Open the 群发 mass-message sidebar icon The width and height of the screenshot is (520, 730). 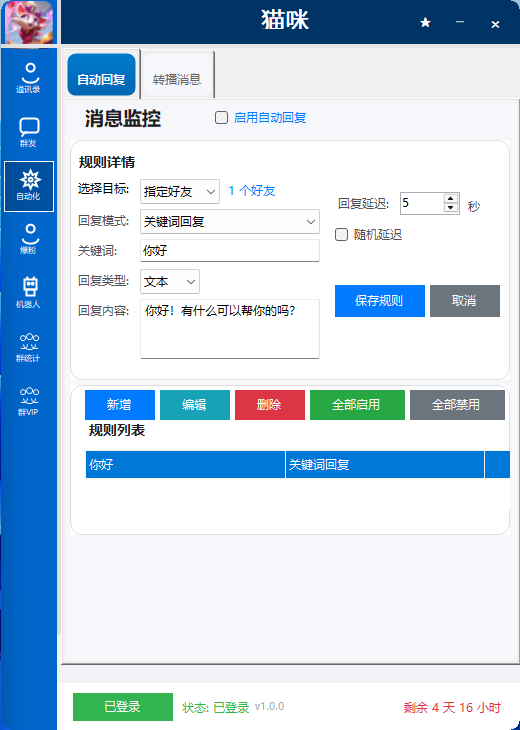[29, 132]
